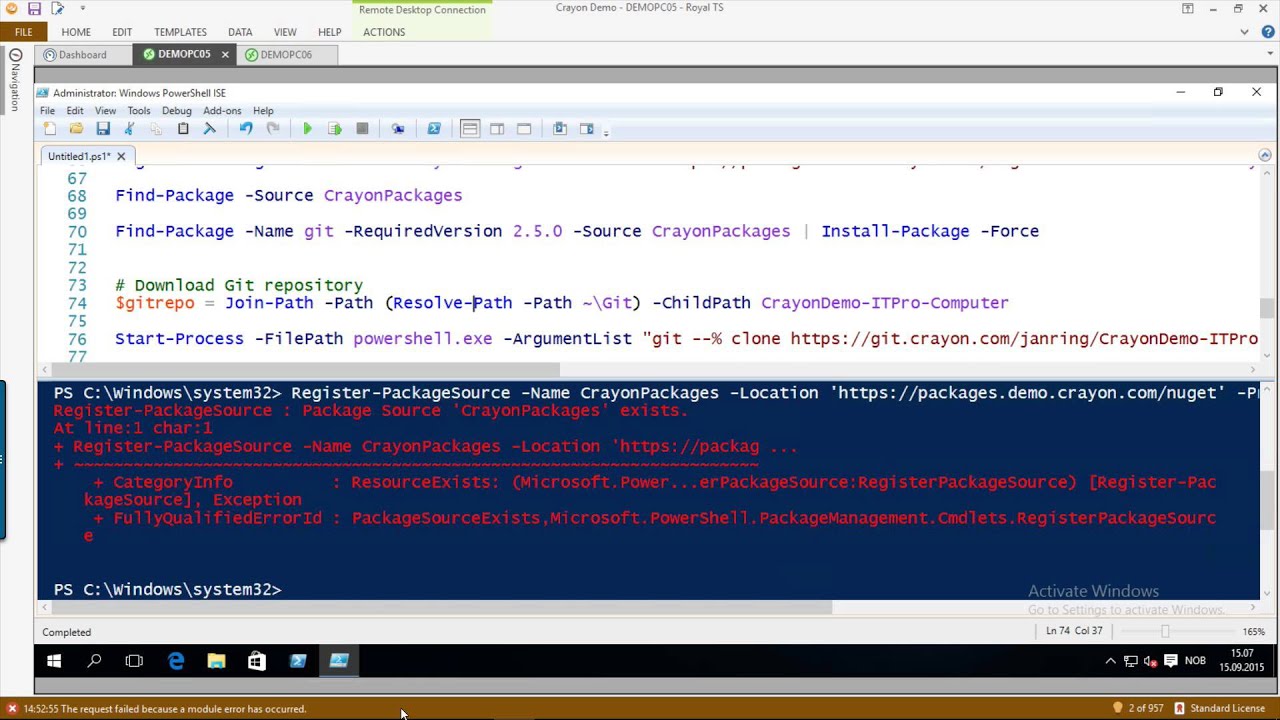Open File Explorer from taskbar

pos(216,661)
